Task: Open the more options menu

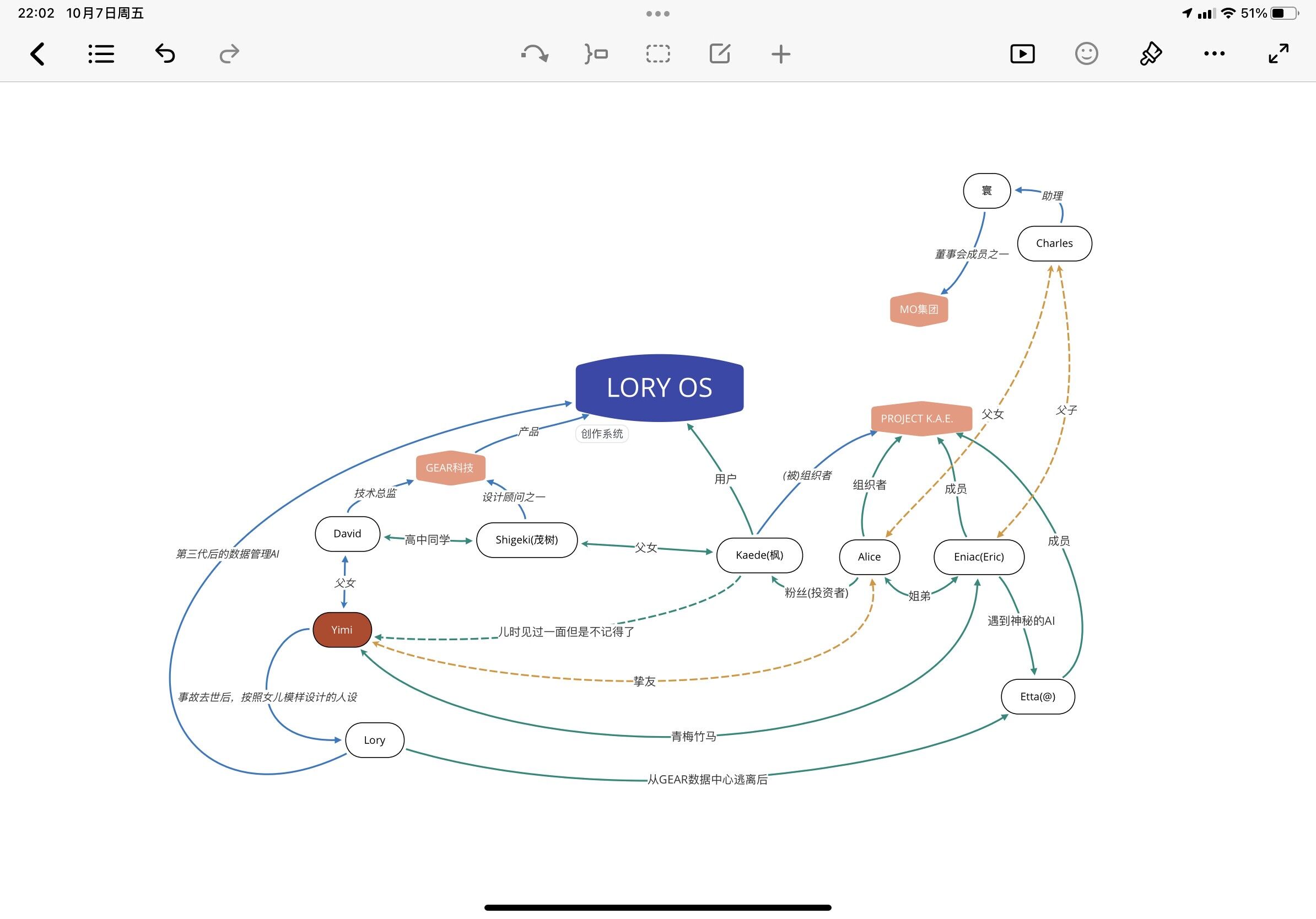Action: tap(1215, 54)
